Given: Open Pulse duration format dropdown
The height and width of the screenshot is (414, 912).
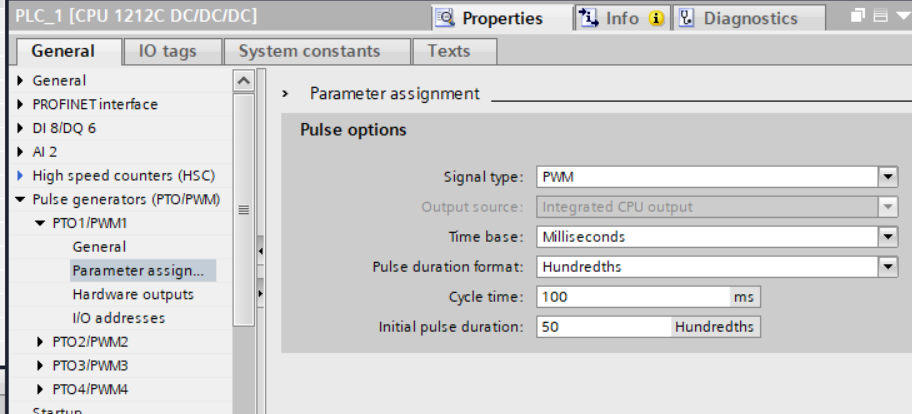Looking at the screenshot, I should 888,267.
